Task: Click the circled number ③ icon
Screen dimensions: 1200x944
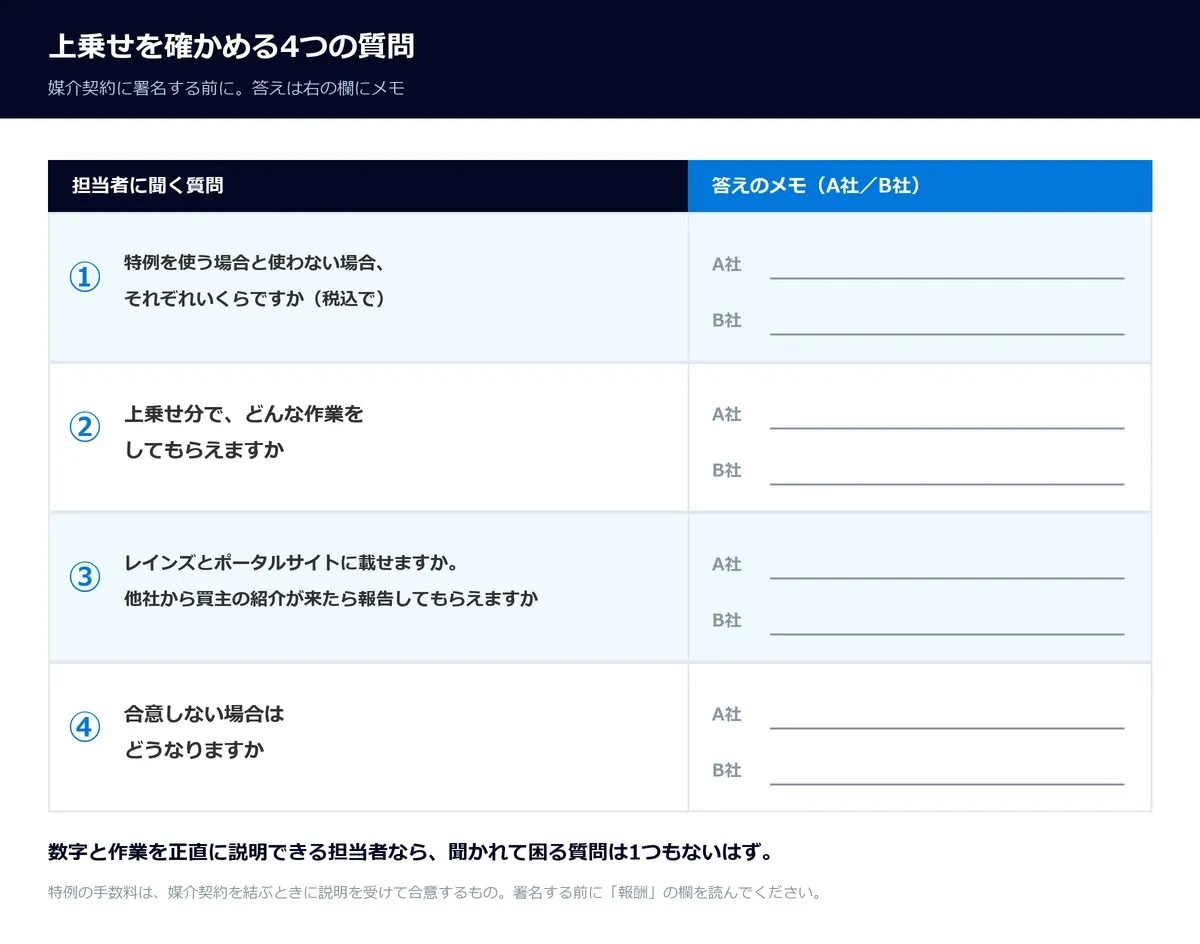Action: pyautogui.click(x=85, y=578)
